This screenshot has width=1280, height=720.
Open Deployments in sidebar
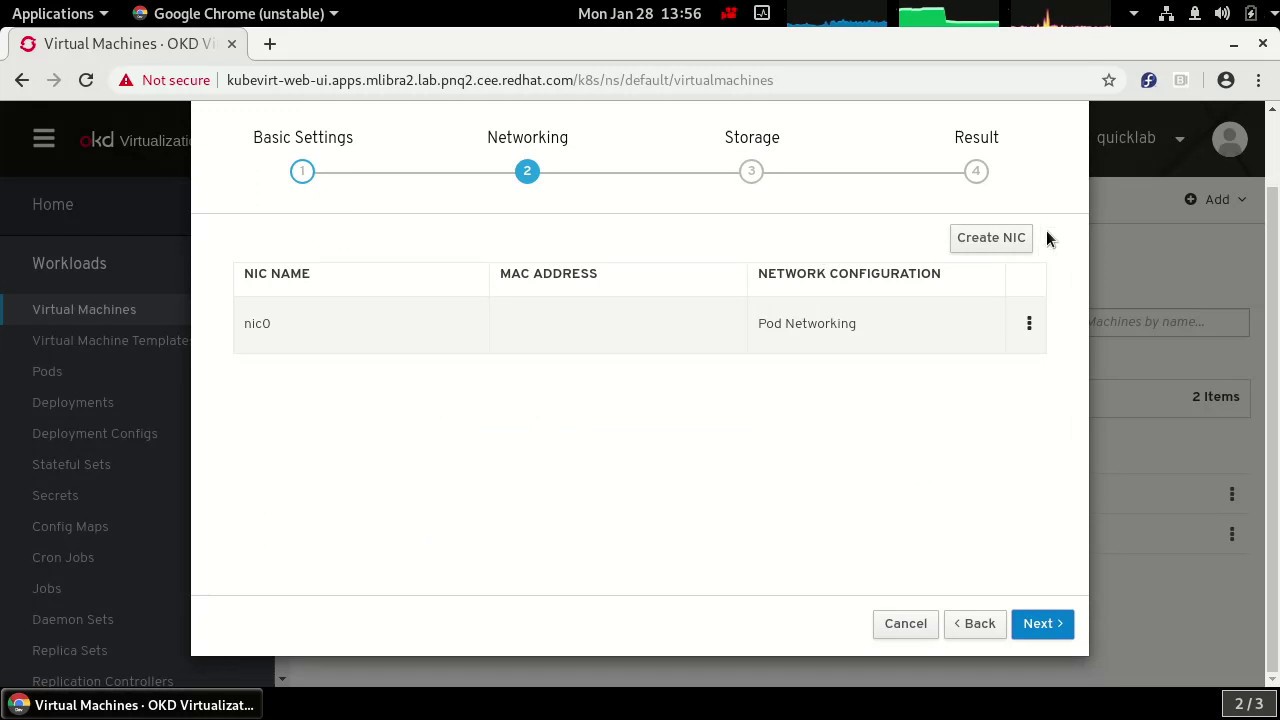[x=73, y=402]
